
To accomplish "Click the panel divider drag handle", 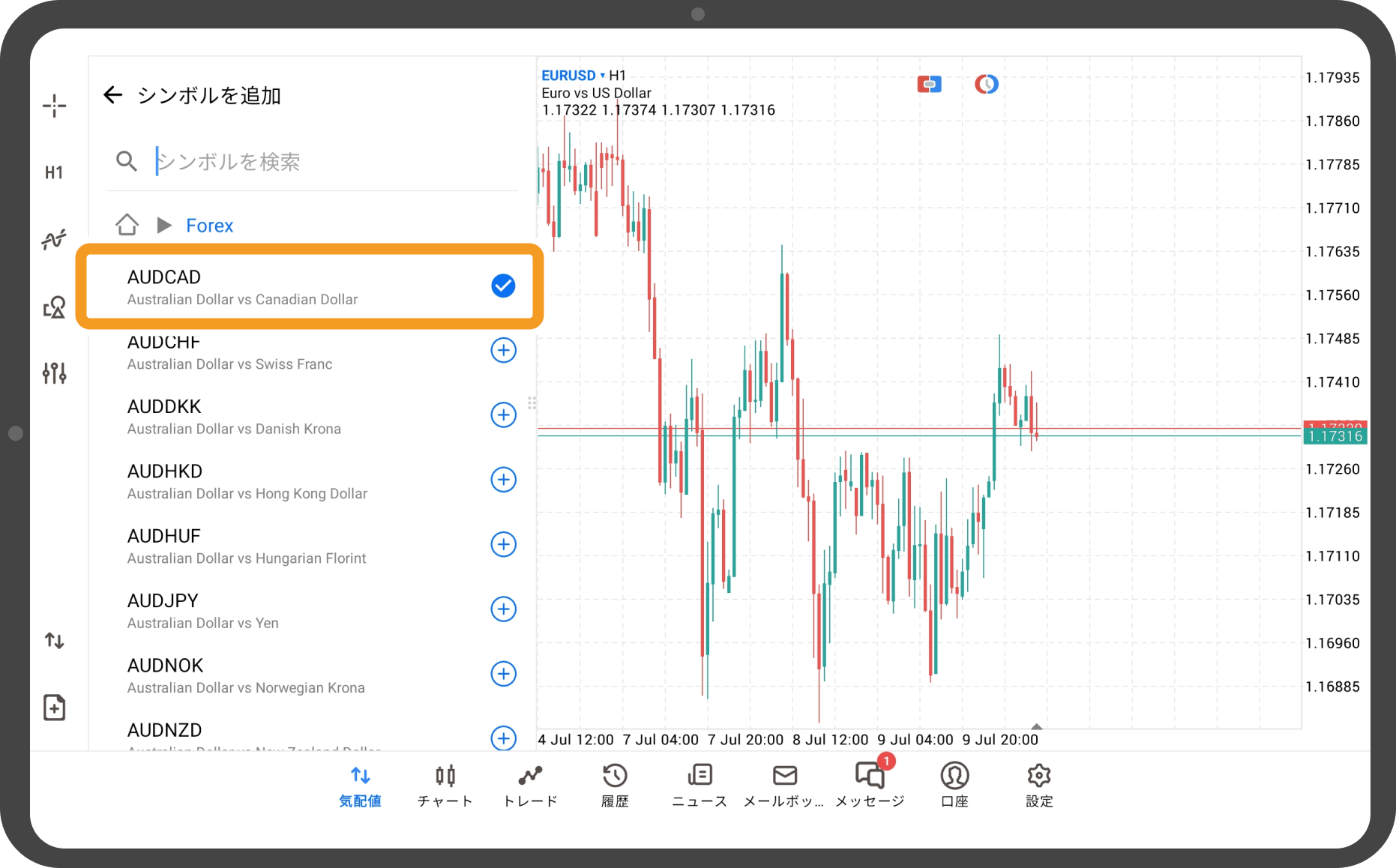I will (532, 403).
